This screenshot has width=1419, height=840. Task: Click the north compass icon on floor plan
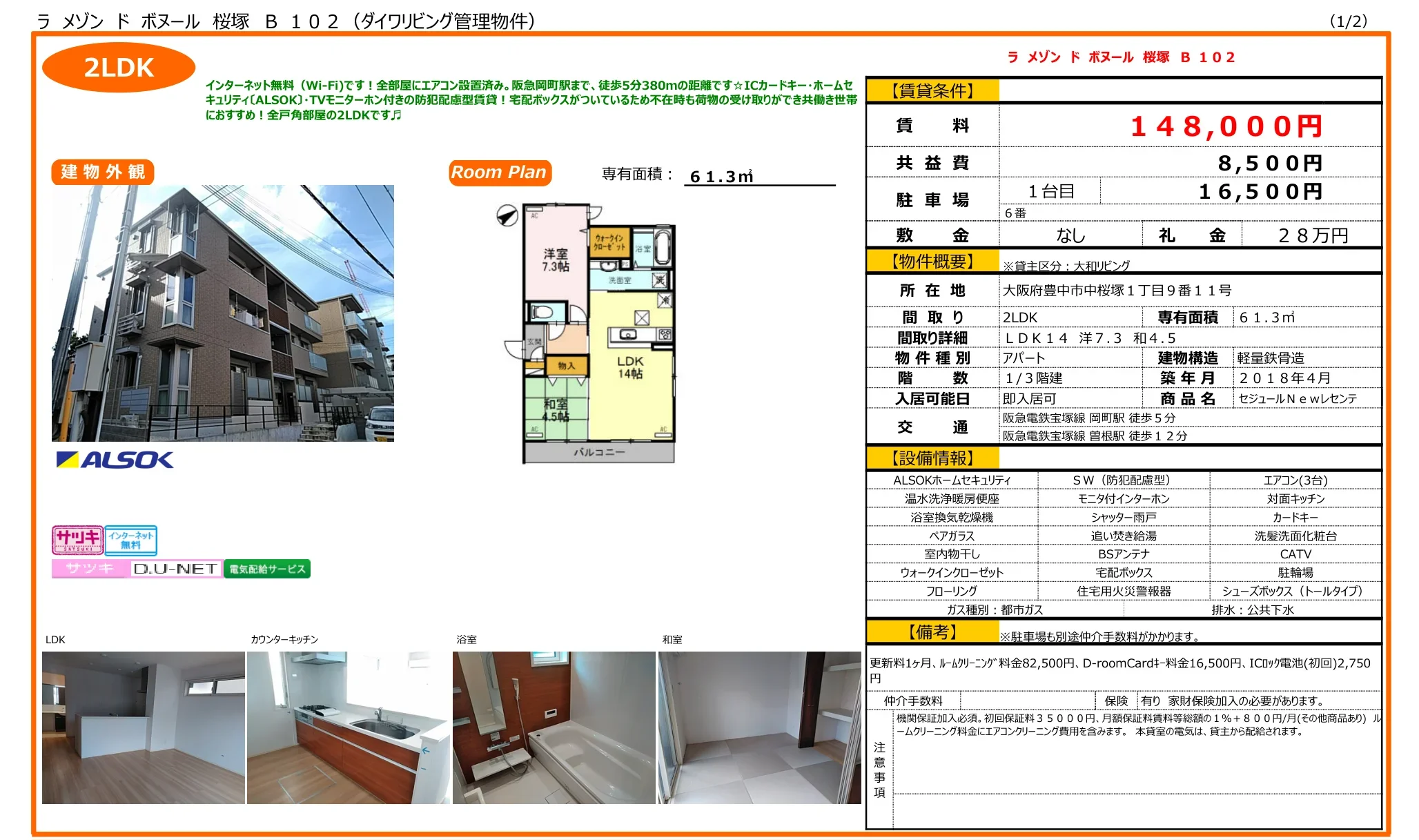click(507, 216)
